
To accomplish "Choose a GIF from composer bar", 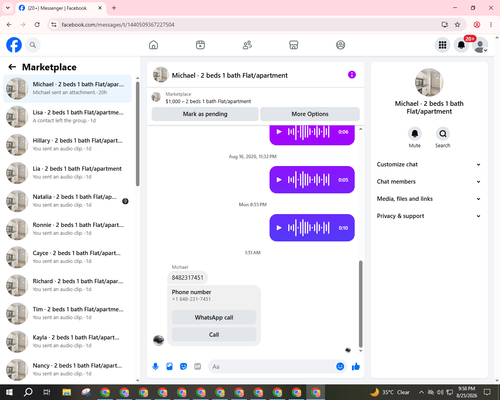I will click(198, 367).
